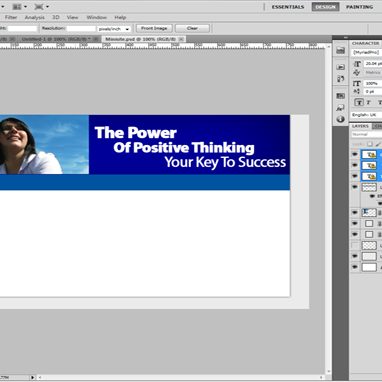Open the 3D menu
This screenshot has width=382, height=382.
coord(56,17)
